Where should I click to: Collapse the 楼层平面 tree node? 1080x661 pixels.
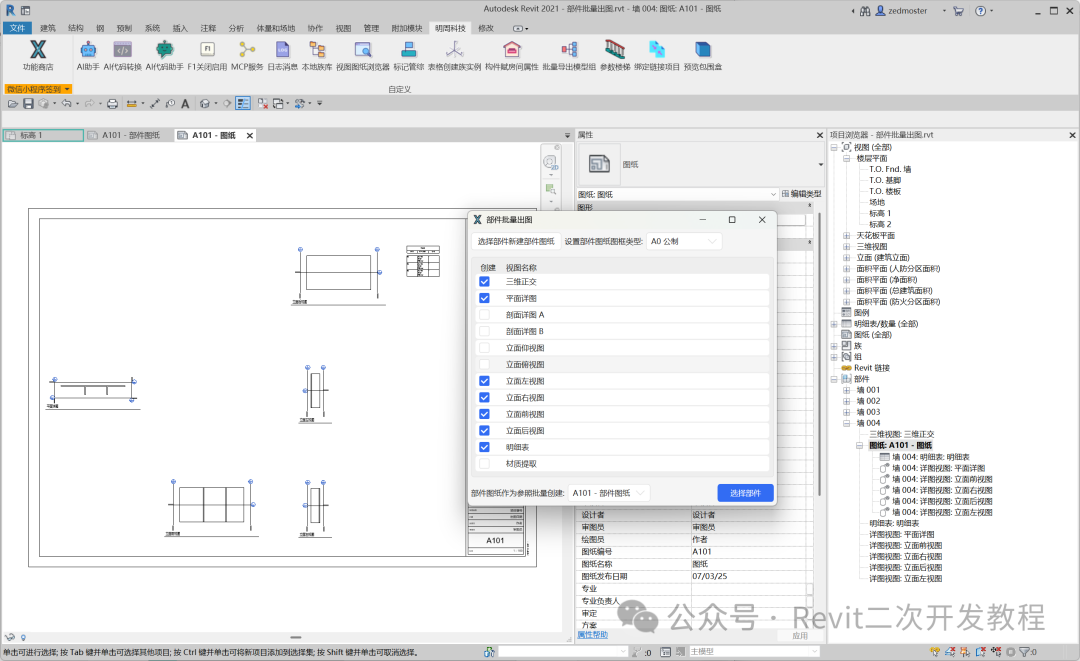[847, 158]
